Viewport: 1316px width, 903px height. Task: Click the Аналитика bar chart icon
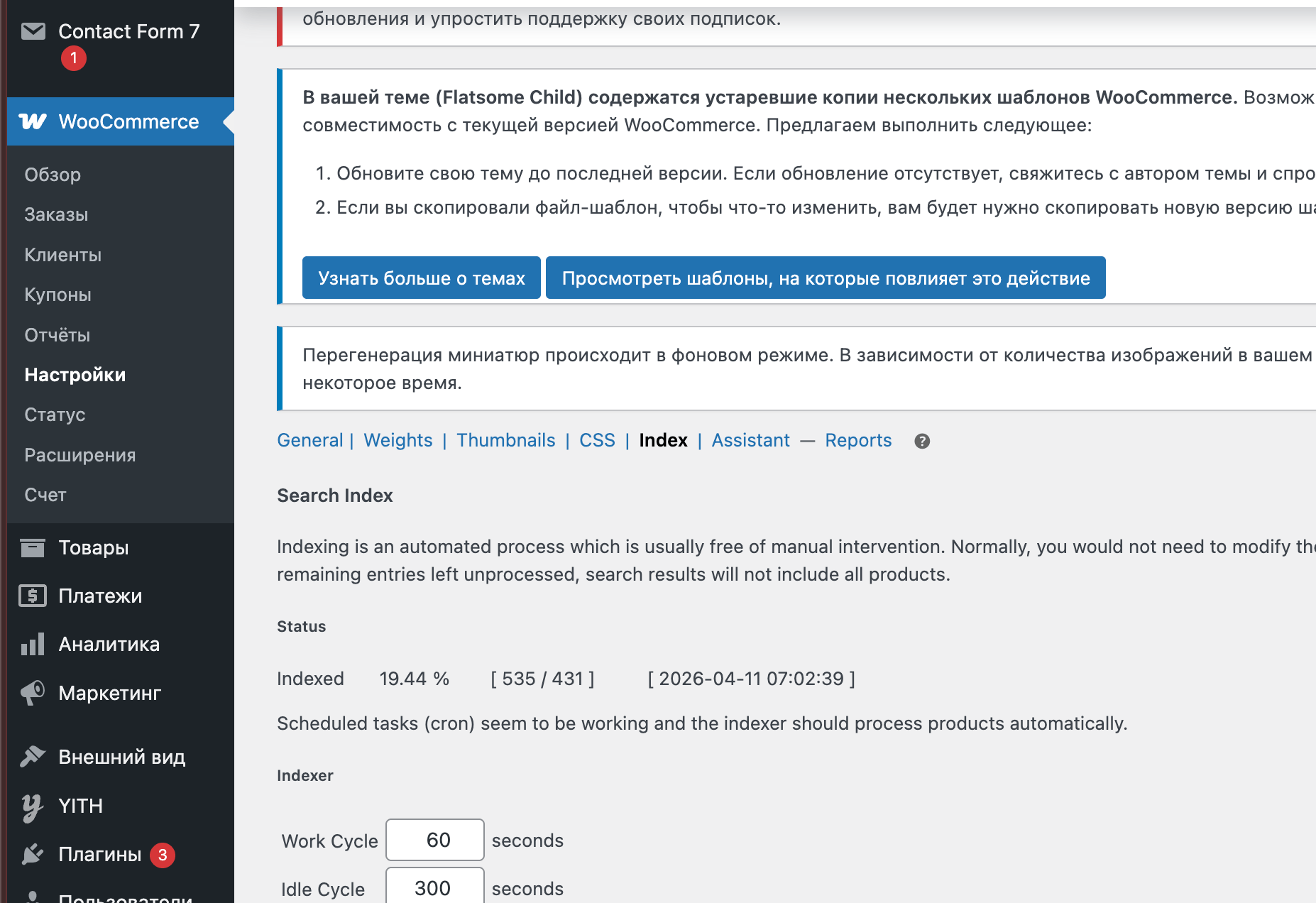[x=33, y=644]
